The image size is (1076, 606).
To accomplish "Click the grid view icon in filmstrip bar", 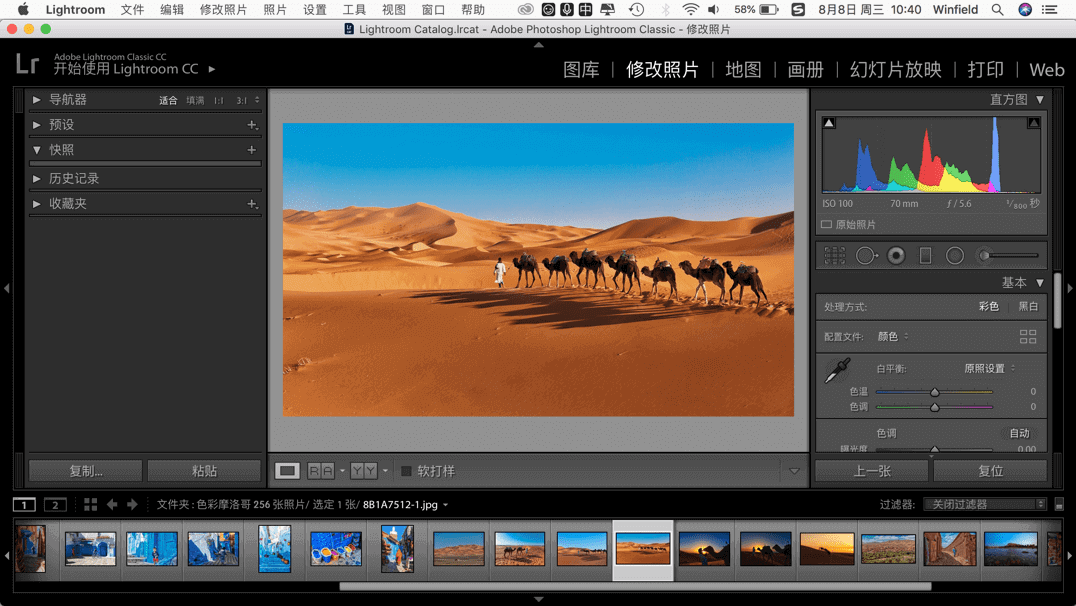I will (90, 504).
